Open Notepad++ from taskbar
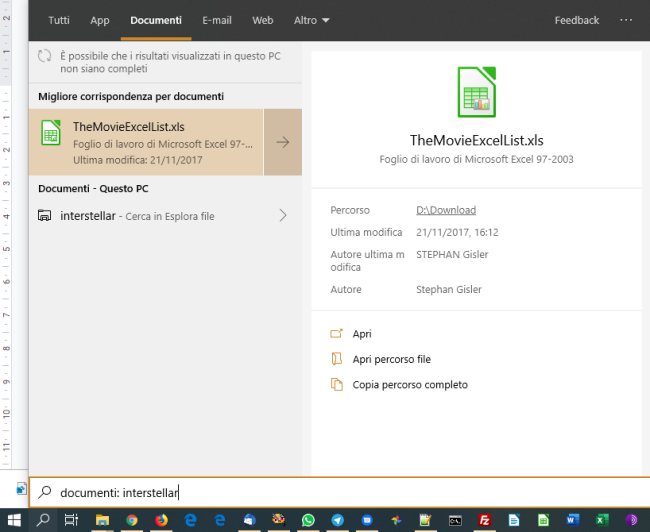 (x=425, y=520)
